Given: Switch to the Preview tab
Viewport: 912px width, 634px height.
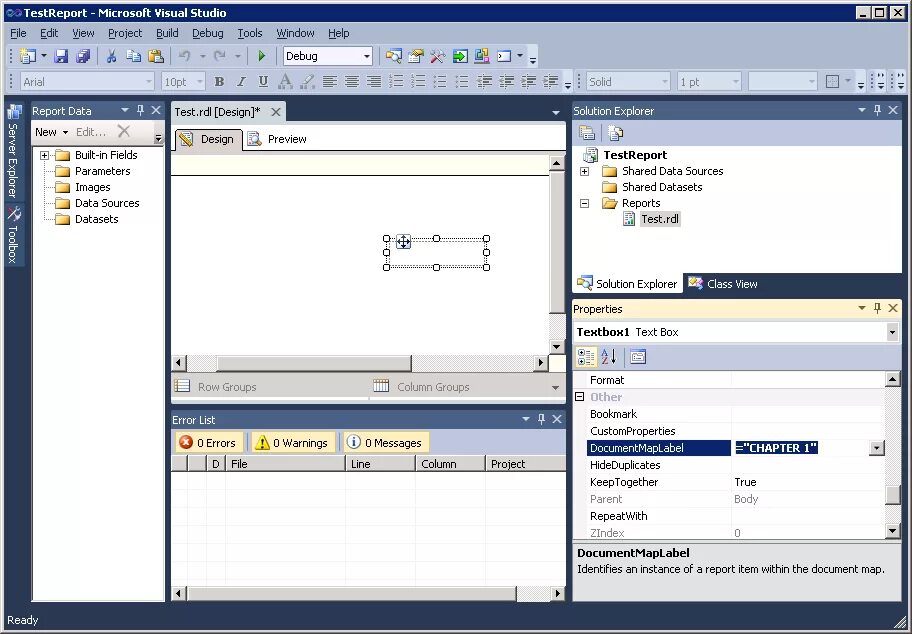Looking at the screenshot, I should pos(277,139).
